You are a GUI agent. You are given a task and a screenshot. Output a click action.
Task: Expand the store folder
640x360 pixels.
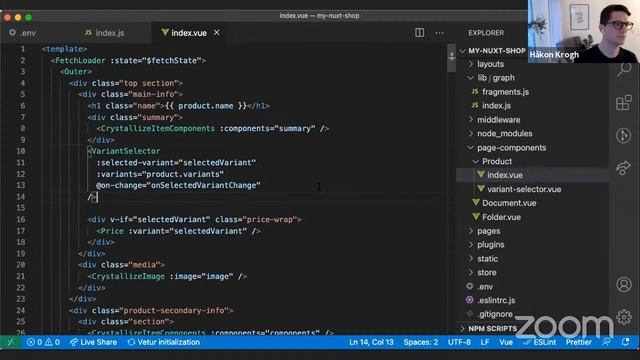coord(487,272)
